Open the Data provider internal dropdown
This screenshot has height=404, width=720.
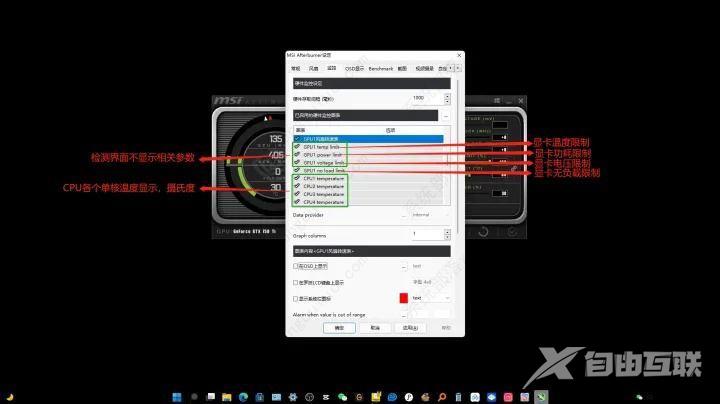(x=430, y=215)
